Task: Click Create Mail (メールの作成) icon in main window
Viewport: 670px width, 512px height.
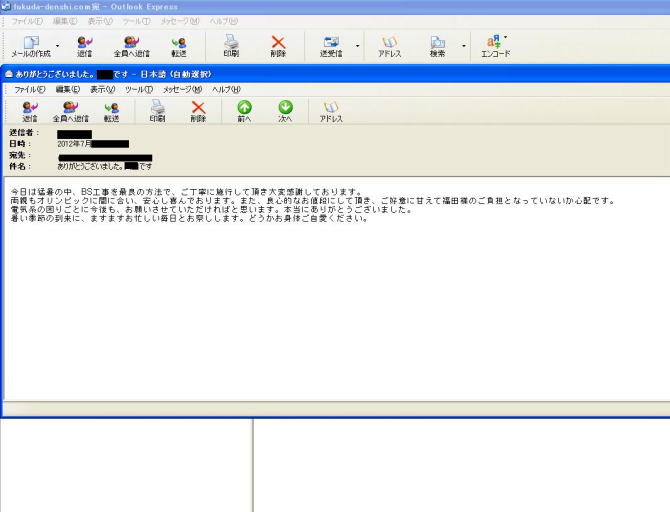Action: tap(31, 46)
